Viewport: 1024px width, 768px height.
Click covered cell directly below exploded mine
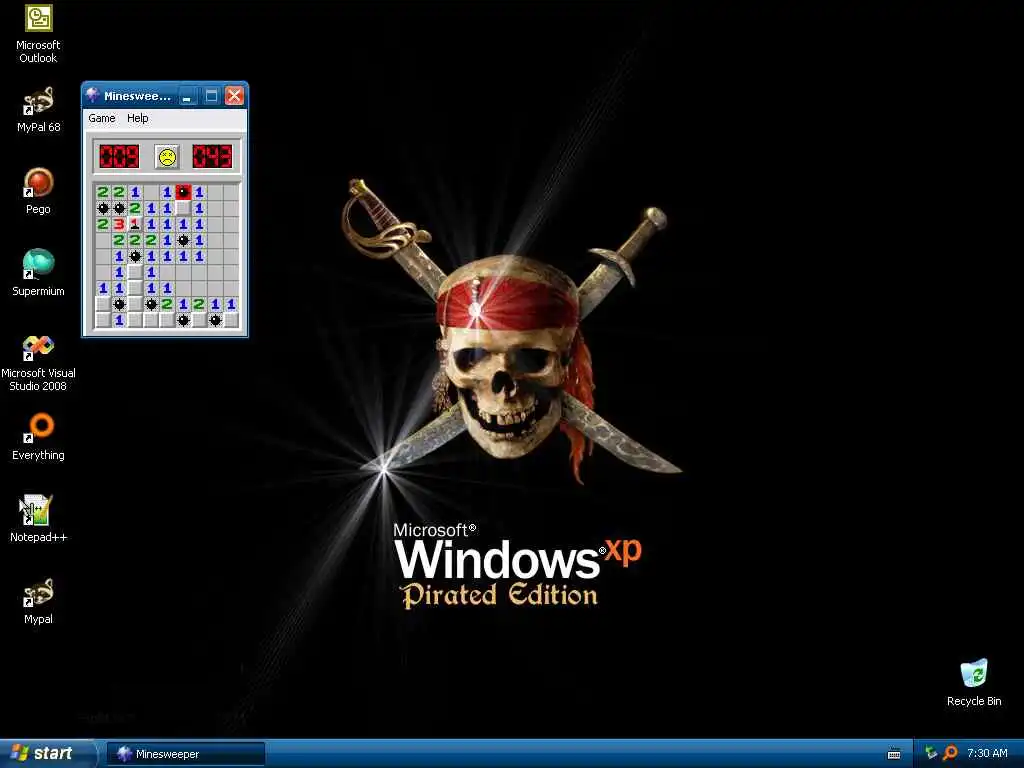tap(184, 208)
